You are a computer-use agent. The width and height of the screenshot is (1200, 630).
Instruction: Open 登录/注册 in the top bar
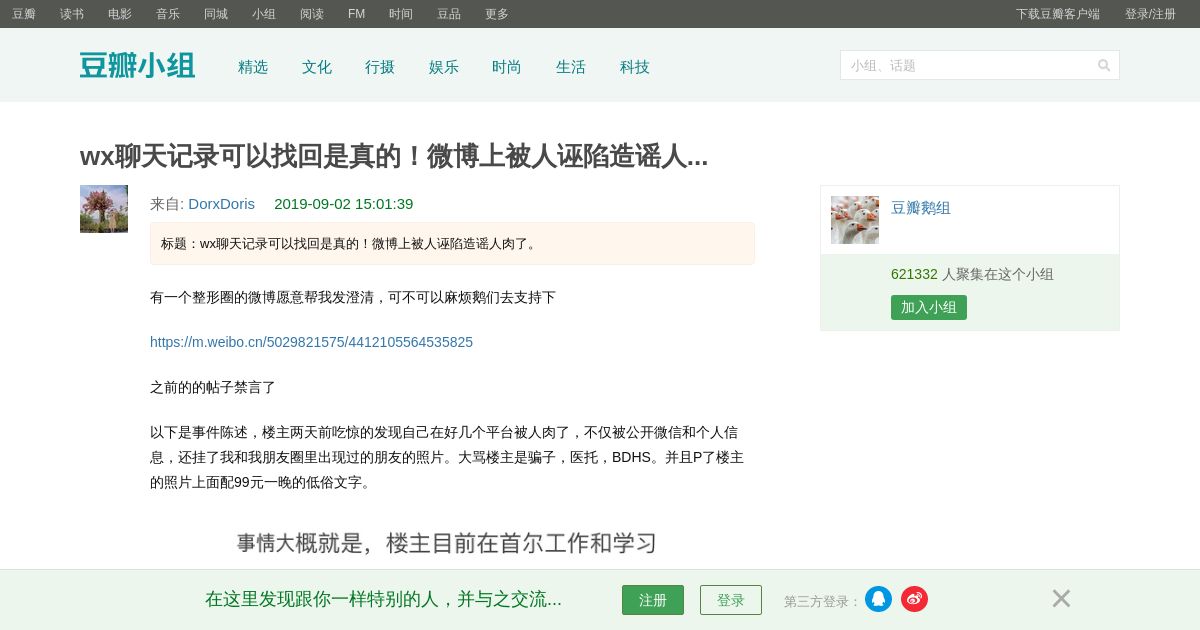point(1150,14)
